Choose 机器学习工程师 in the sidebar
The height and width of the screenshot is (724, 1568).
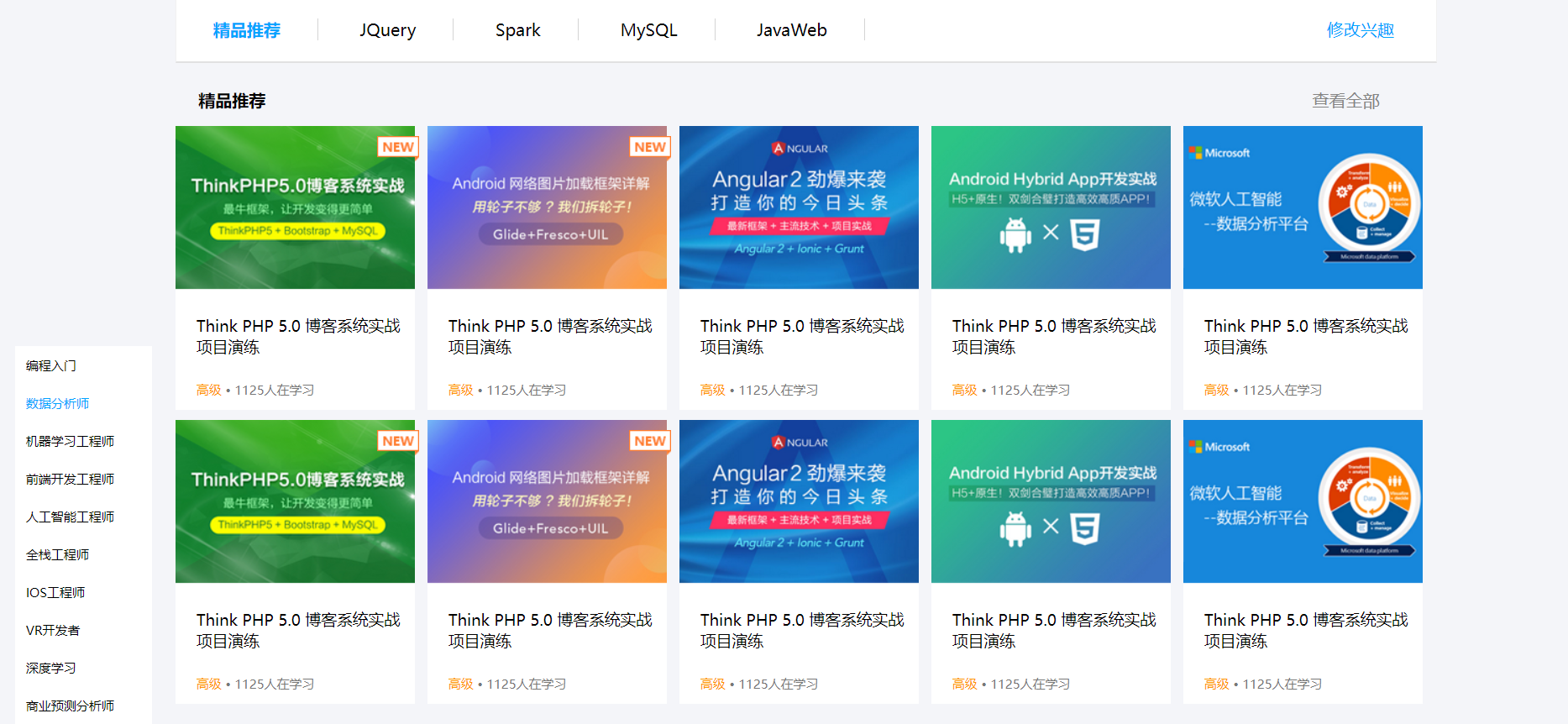coord(70,441)
